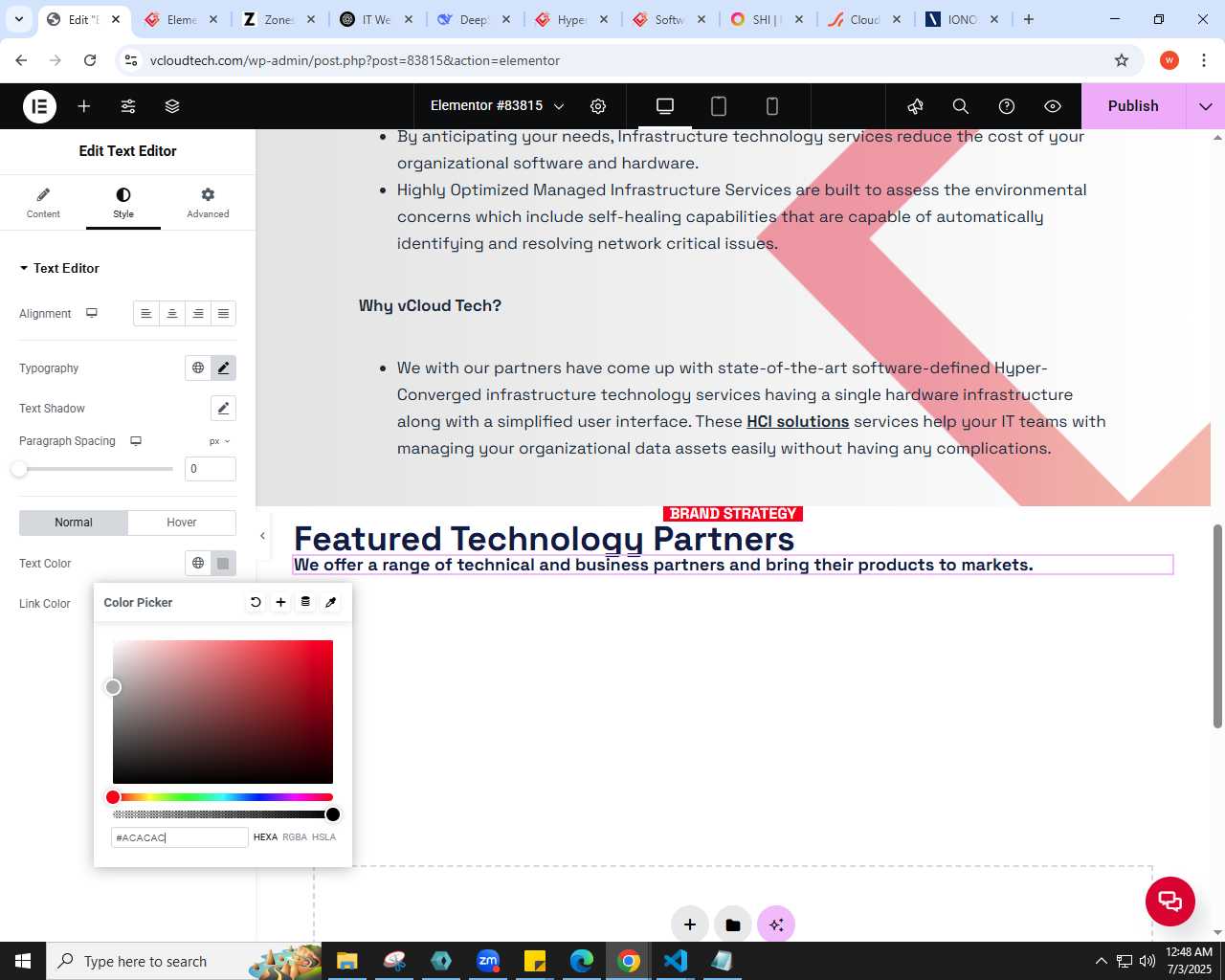Select the Normal state tab

tap(74, 523)
